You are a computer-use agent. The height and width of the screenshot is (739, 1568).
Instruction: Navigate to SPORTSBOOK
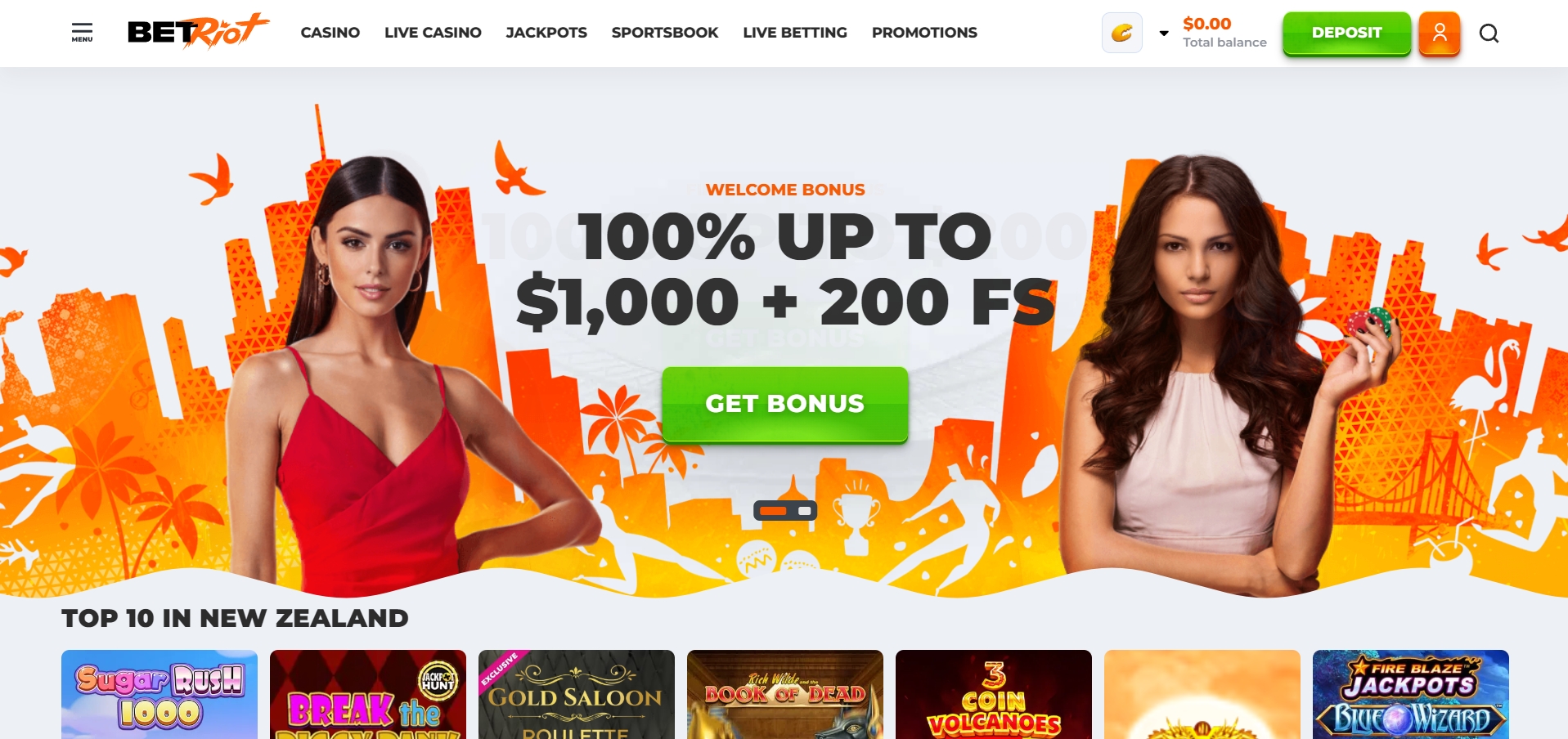[x=665, y=33]
